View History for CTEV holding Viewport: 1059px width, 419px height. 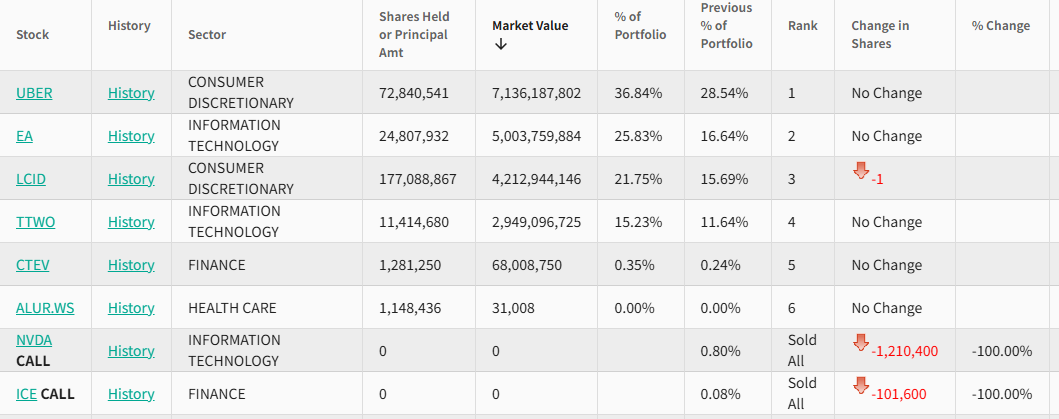[131, 265]
